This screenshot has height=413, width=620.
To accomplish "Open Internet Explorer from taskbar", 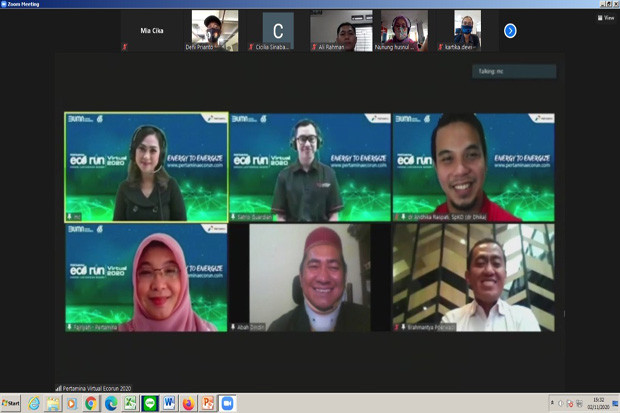I will [34, 403].
